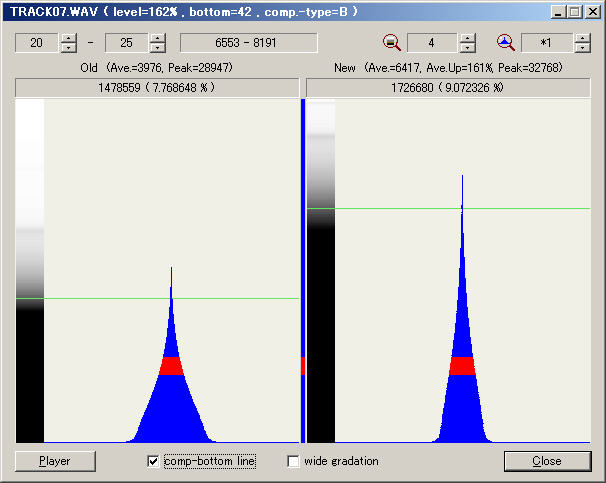Click the green comp-bottom line in New graph
This screenshot has width=606, height=483.
coord(448,209)
